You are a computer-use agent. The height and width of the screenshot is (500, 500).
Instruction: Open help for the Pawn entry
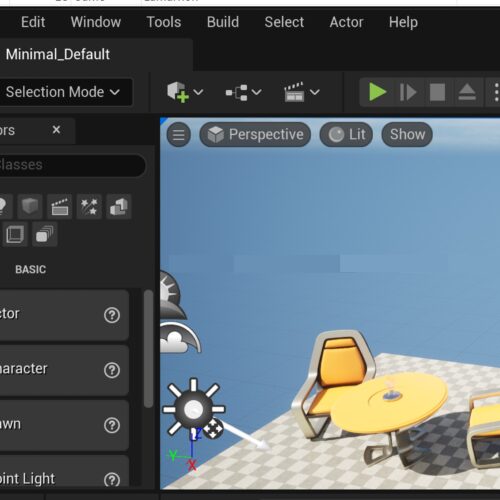(112, 425)
